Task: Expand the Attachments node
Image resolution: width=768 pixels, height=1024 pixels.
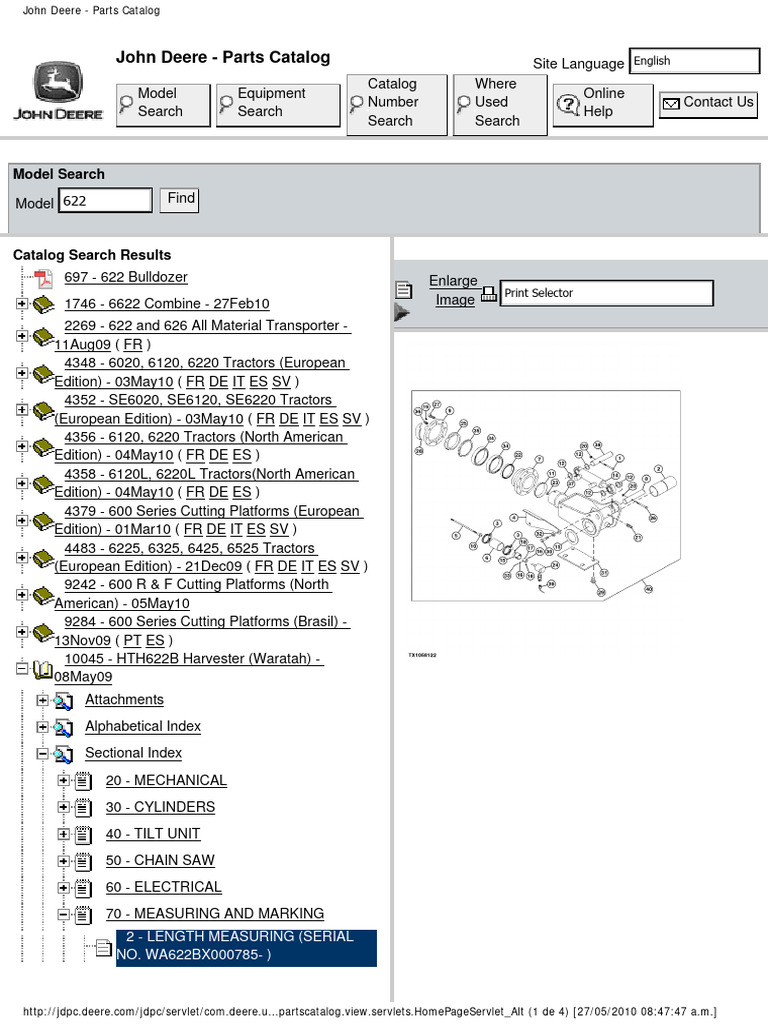Action: tap(42, 701)
